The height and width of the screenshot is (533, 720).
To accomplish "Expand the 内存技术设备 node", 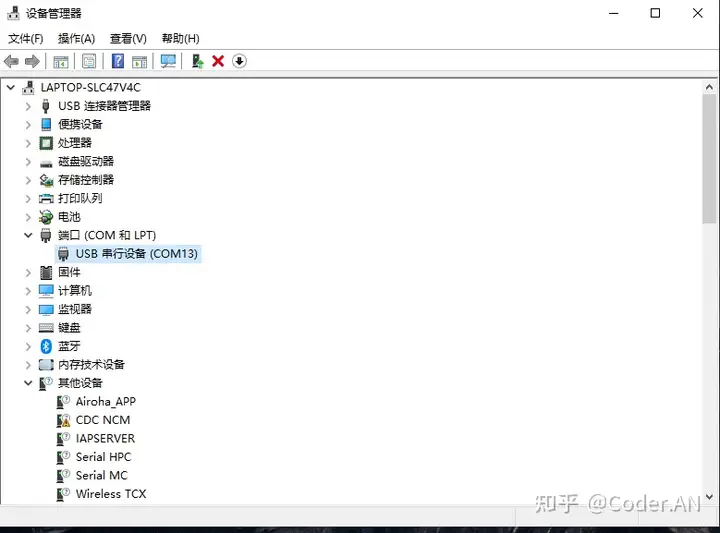I will pyautogui.click(x=28, y=365).
